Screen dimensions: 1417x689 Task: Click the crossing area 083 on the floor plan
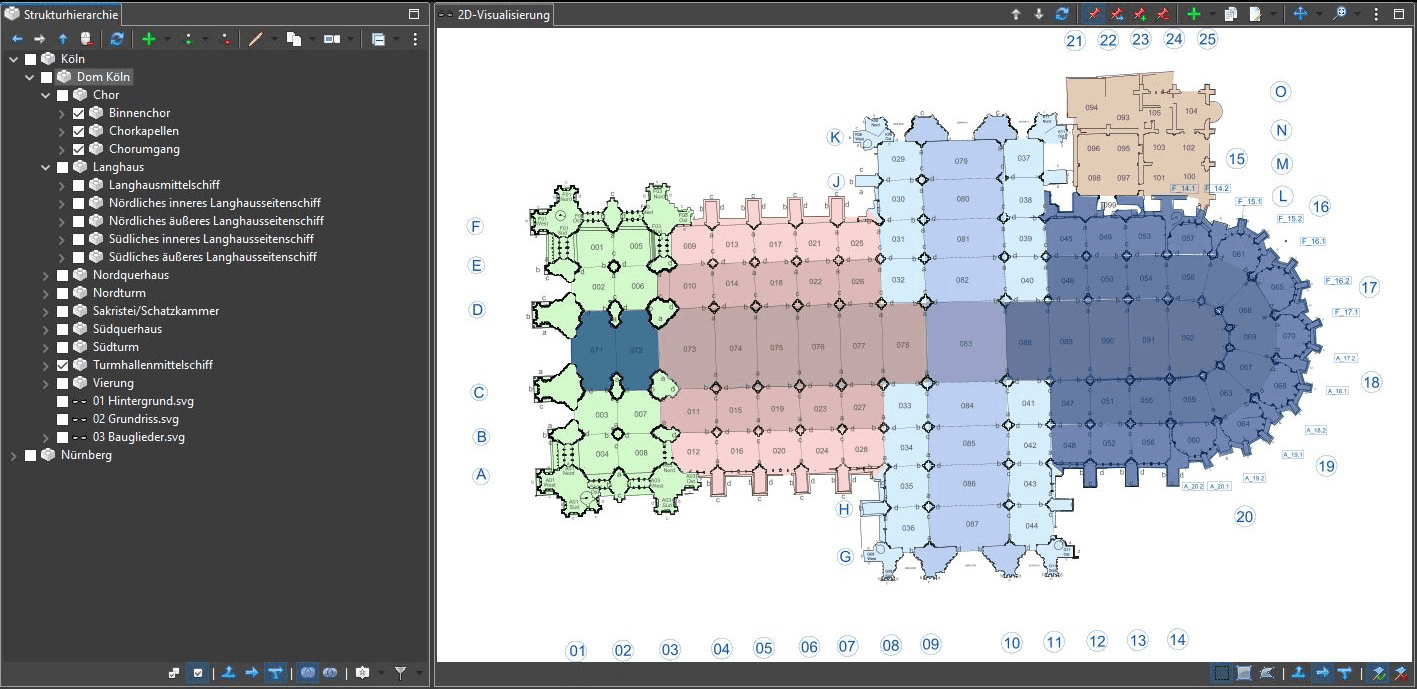pos(965,343)
